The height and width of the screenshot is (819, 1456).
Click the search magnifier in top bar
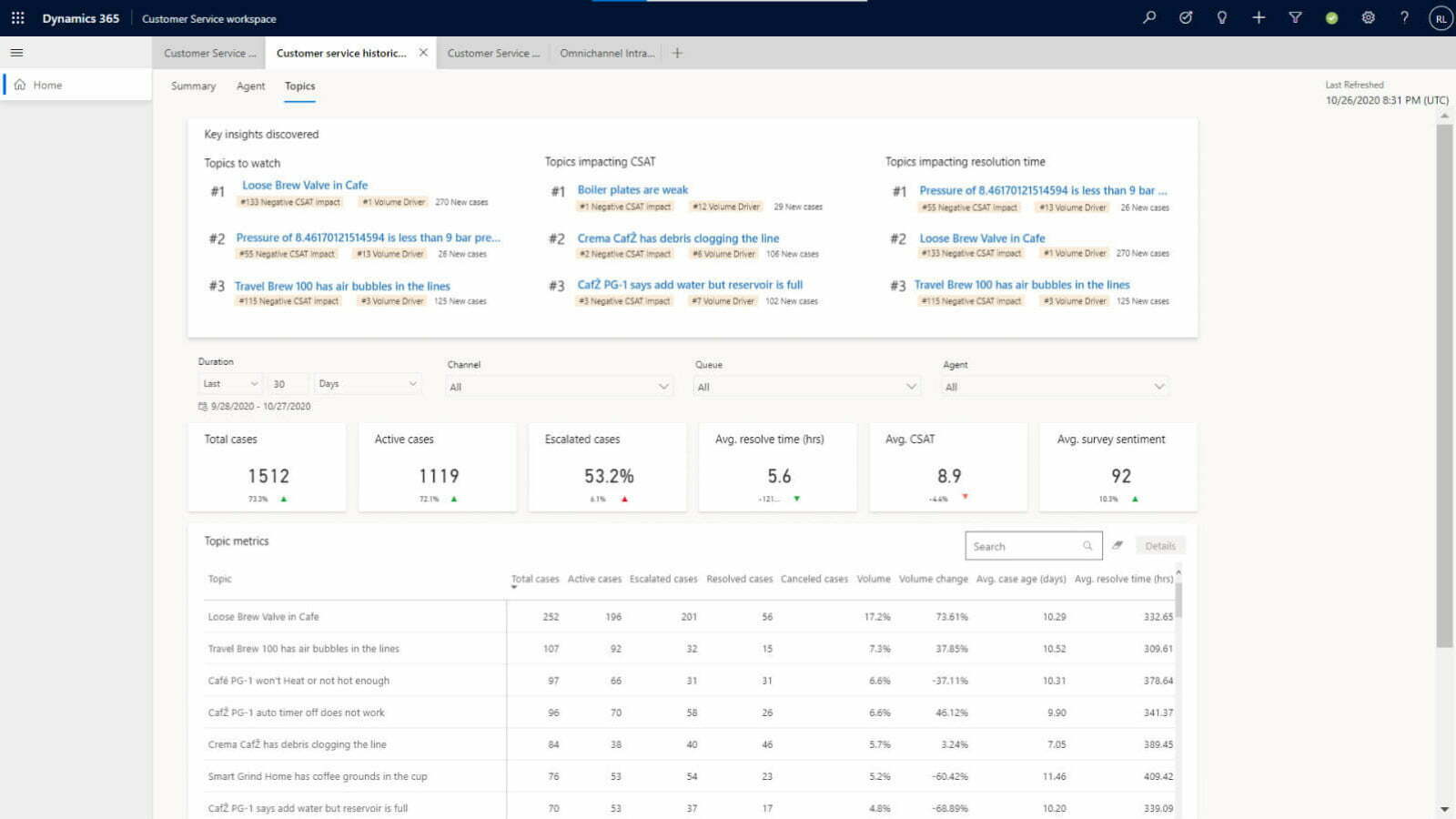click(x=1149, y=17)
